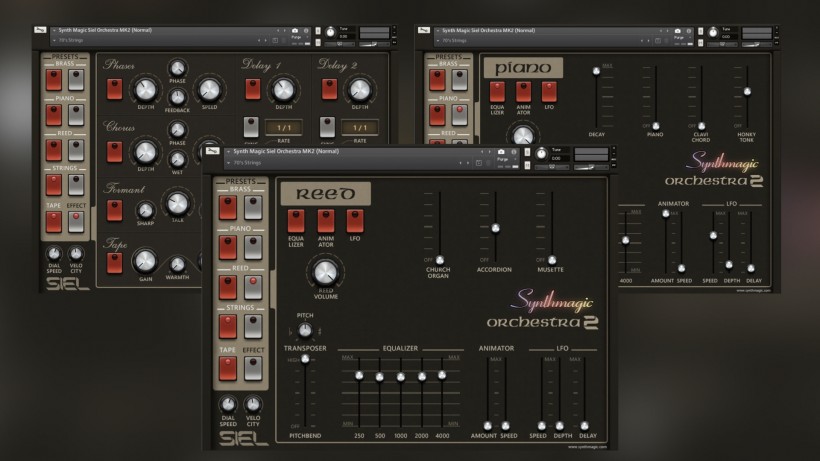Image resolution: width=820 pixels, height=461 pixels.
Task: Click the Phaser Feedback knob
Action: pos(177,97)
